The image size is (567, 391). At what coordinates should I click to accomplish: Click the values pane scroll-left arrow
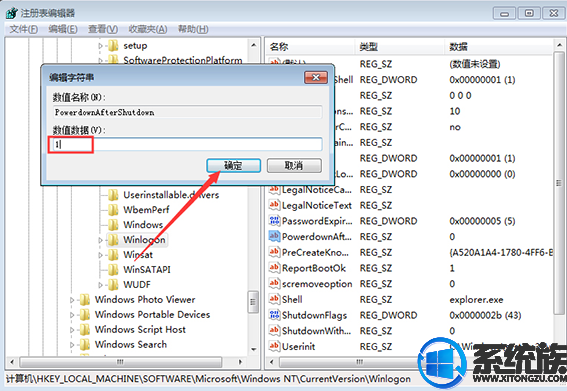click(x=272, y=362)
